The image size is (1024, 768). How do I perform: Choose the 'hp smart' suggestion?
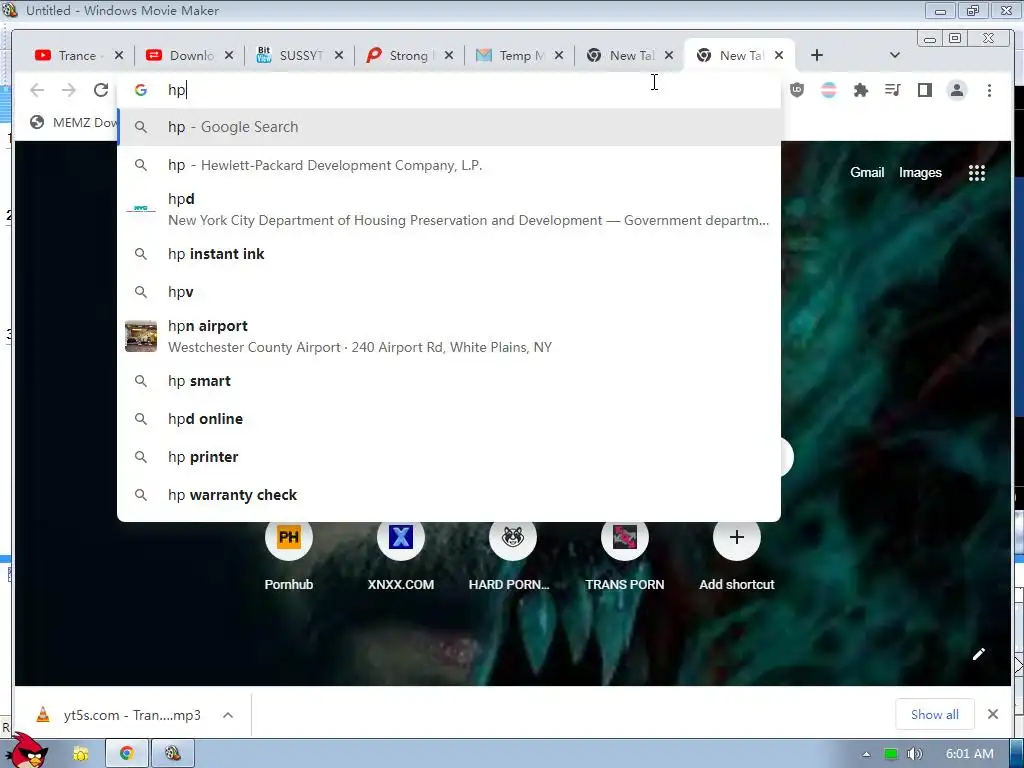click(x=449, y=381)
